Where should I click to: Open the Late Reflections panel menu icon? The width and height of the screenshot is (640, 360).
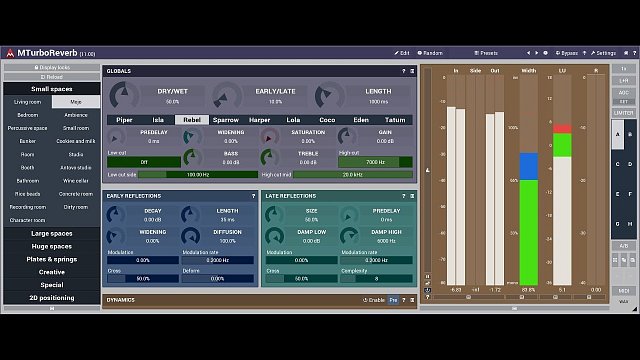412,196
